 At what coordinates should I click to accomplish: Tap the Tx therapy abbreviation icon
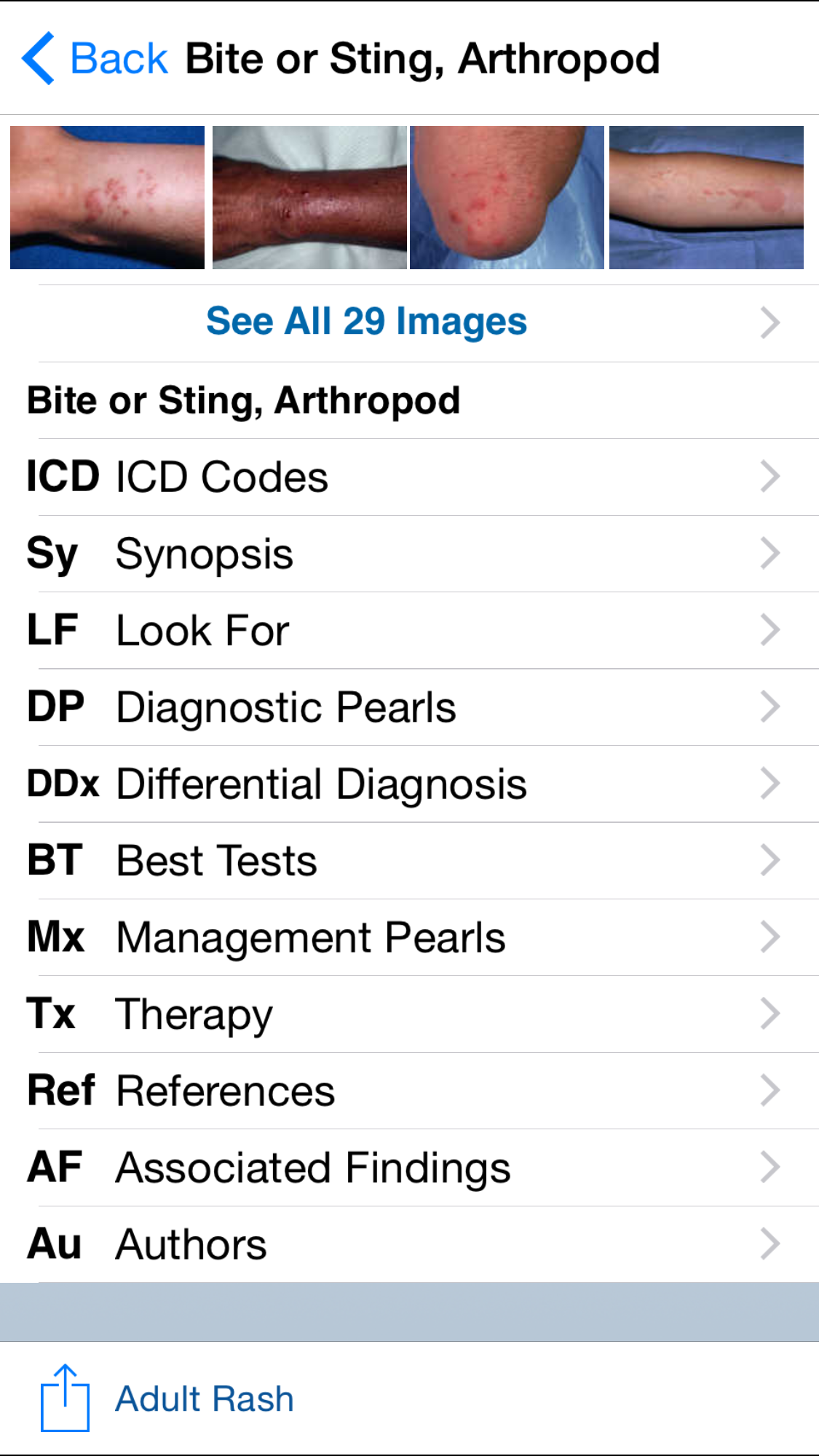[51, 1014]
